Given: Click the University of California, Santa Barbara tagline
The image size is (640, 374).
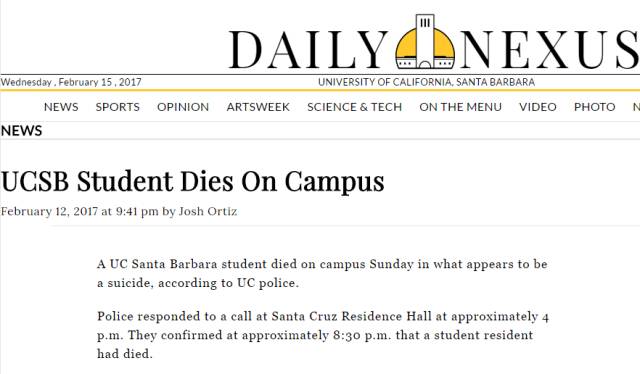Looking at the screenshot, I should [x=426, y=82].
